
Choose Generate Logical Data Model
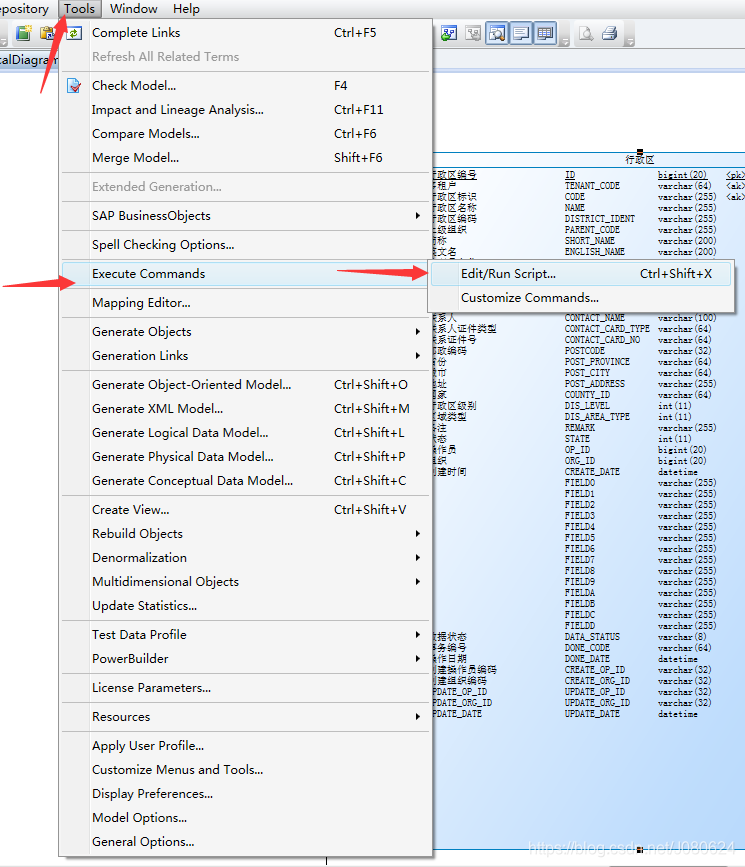click(x=246, y=433)
